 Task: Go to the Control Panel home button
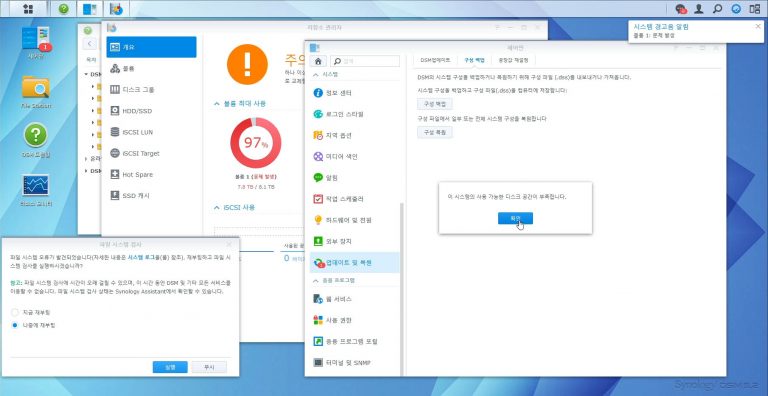point(318,61)
